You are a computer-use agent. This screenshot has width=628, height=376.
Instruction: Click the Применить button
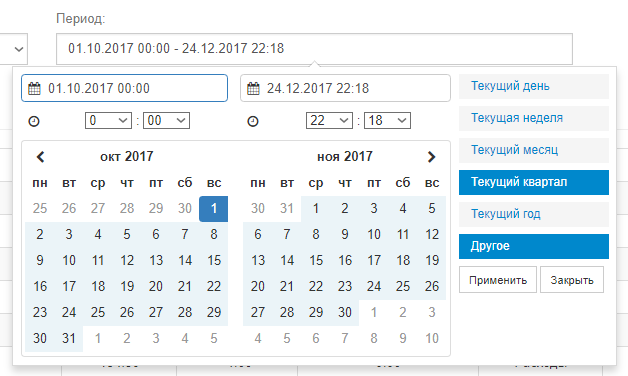point(498,280)
